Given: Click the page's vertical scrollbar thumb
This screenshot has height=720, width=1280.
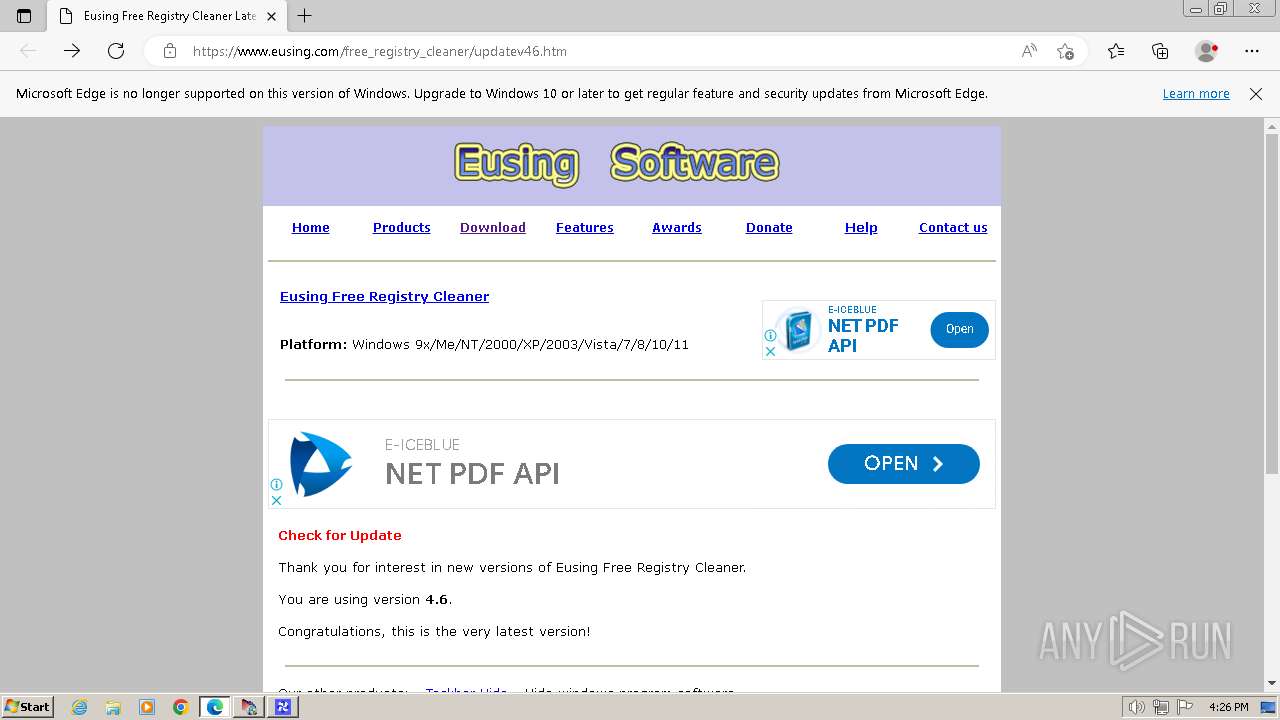Looking at the screenshot, I should [1271, 303].
